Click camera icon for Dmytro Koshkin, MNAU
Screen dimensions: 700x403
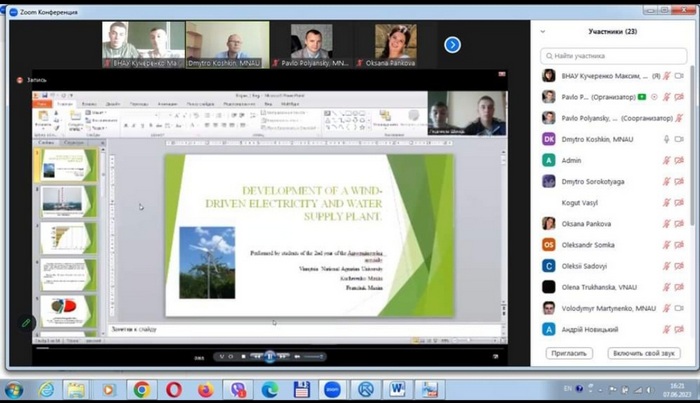click(x=679, y=139)
